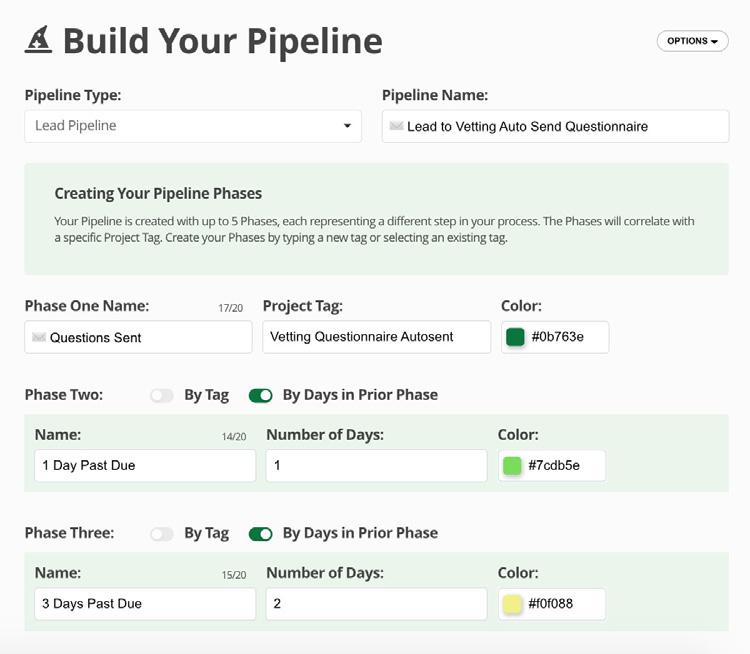Click the envelope emoji in the Pipeline Name field
Screen dimensions: 750x654
click(397, 127)
